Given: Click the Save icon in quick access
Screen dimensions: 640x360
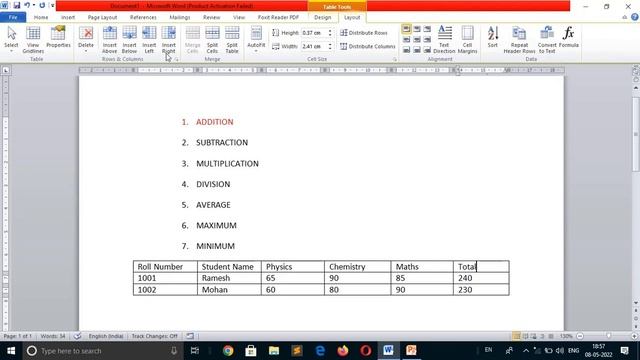Looking at the screenshot, I should pyautogui.click(x=16, y=6).
